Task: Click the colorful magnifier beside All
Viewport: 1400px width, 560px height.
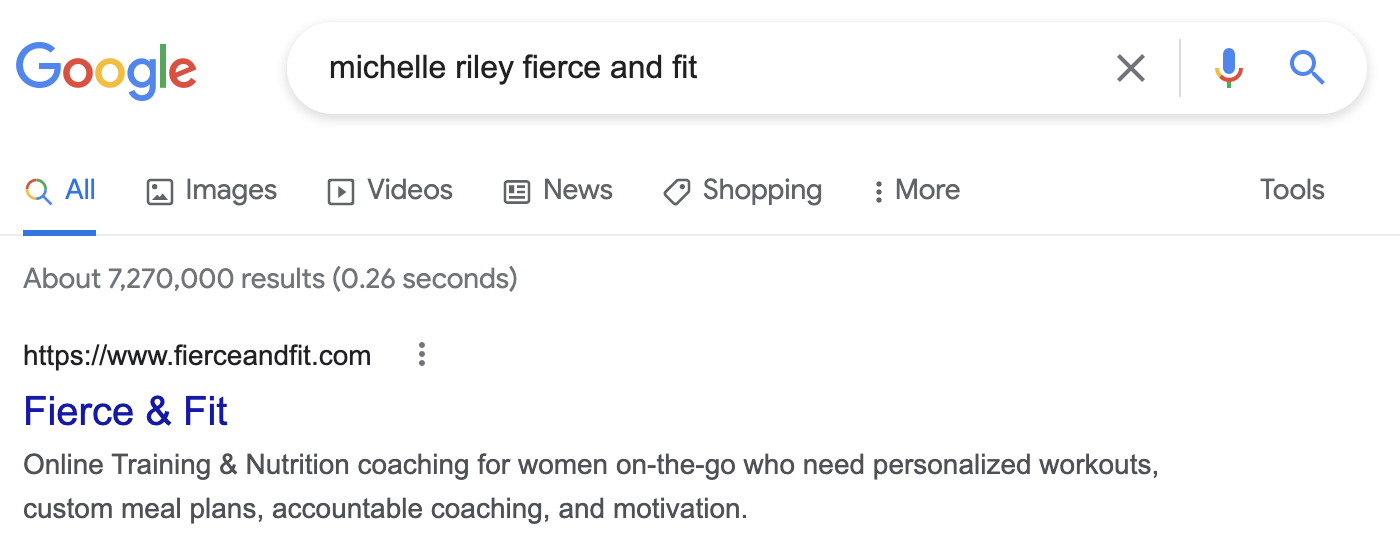Action: pyautogui.click(x=38, y=191)
